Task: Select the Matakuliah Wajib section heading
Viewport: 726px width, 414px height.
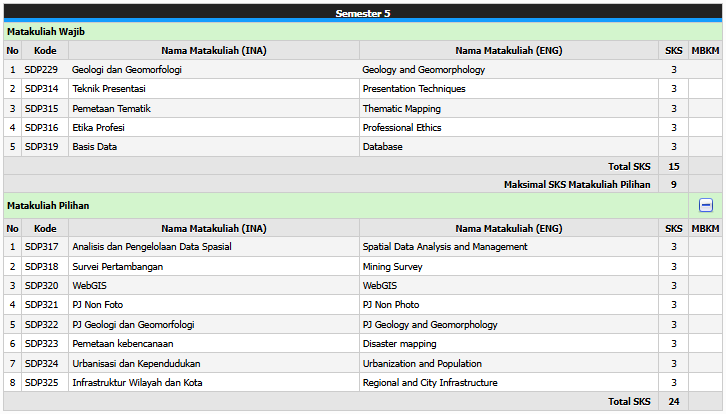Action: (46, 32)
